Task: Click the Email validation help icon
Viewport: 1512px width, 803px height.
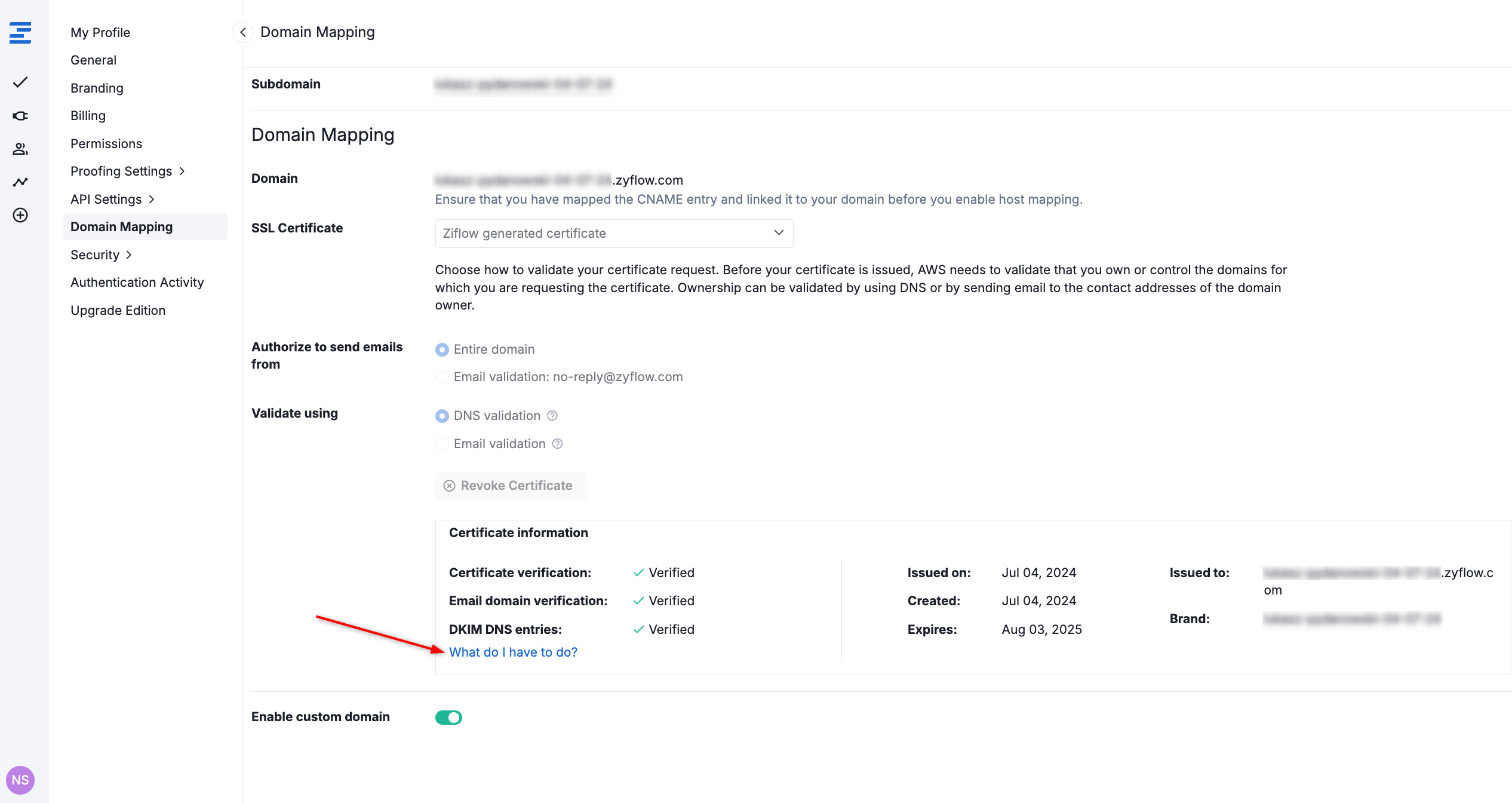Action: click(x=557, y=444)
